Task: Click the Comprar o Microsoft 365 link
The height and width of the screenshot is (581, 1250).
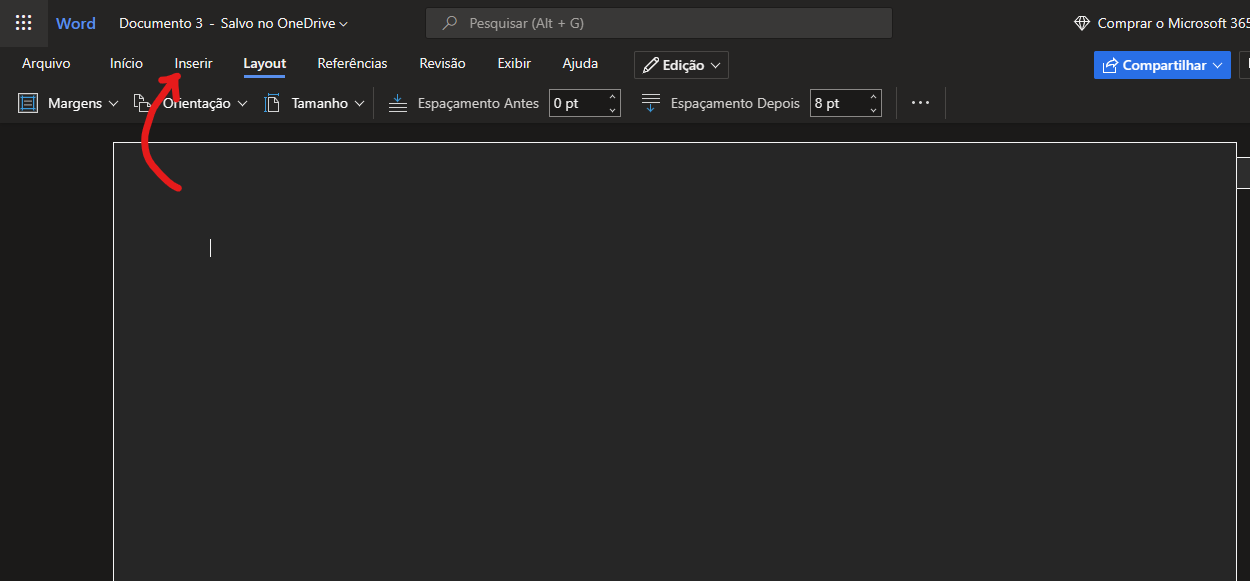Action: point(1174,23)
